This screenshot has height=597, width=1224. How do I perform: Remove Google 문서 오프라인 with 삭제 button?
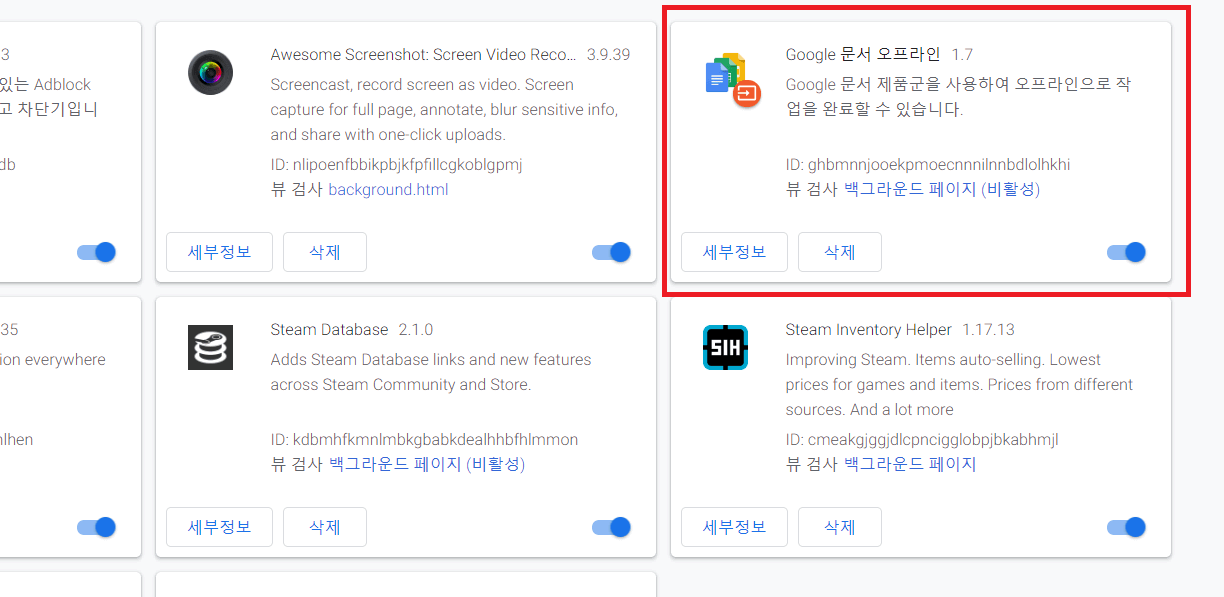point(840,252)
